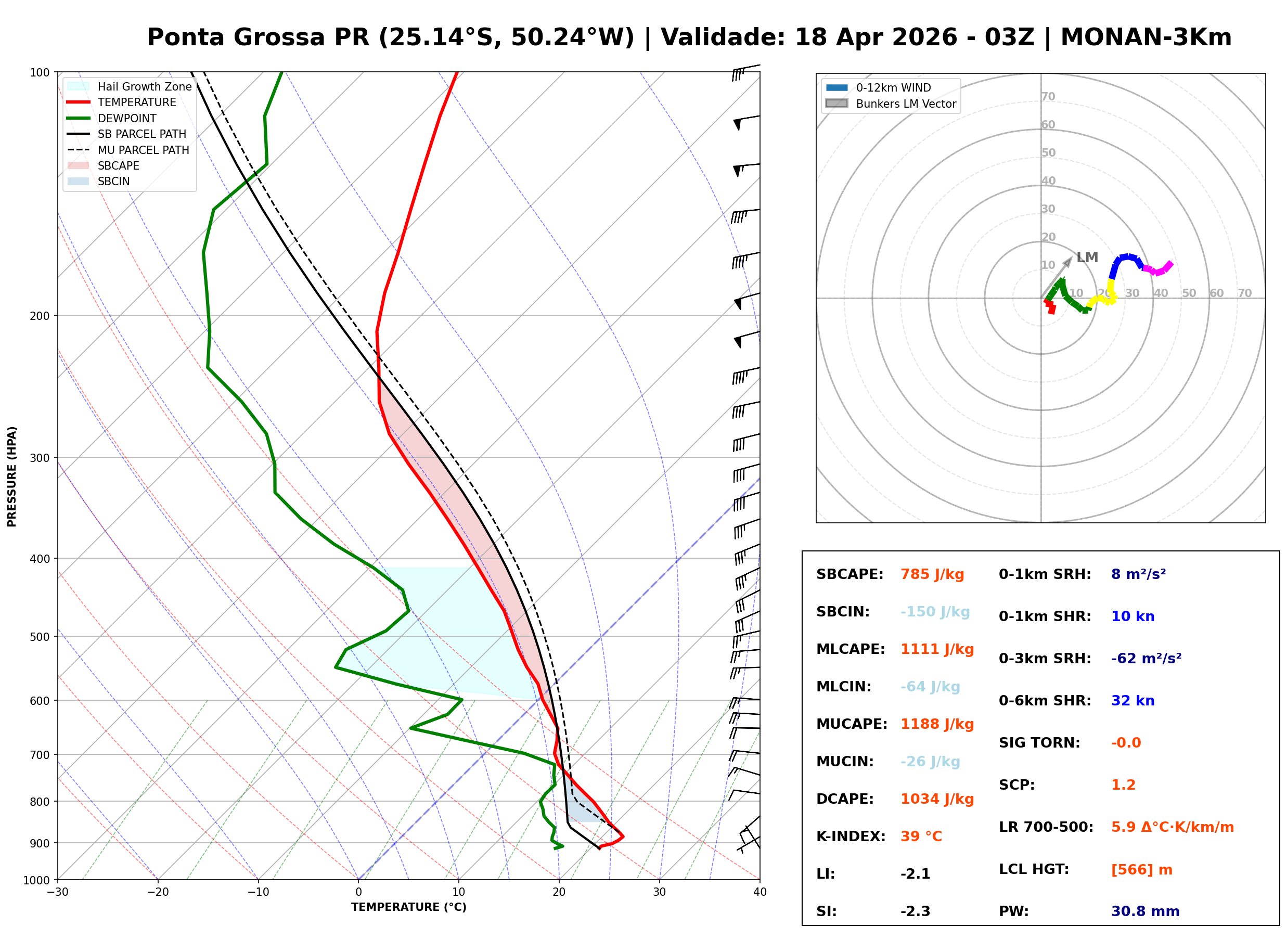This screenshot has height=952, width=1287.
Task: Click the MUCAPE value 1188 J/kg
Action: [937, 724]
